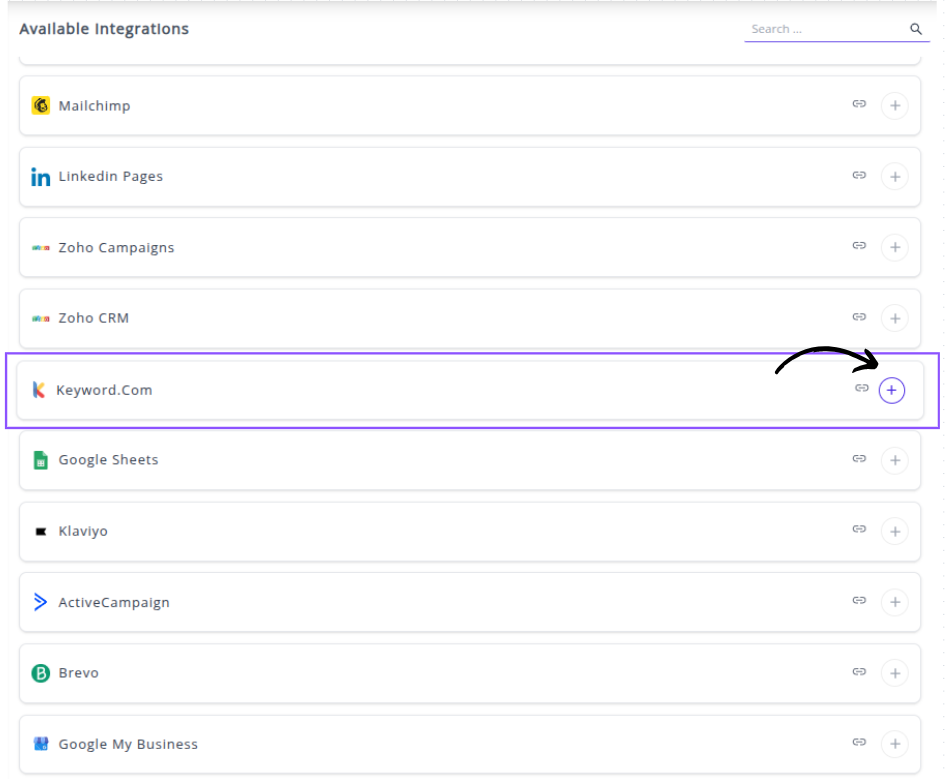Click the link icon next to Brevo
This screenshot has width=947, height=779.
point(859,672)
